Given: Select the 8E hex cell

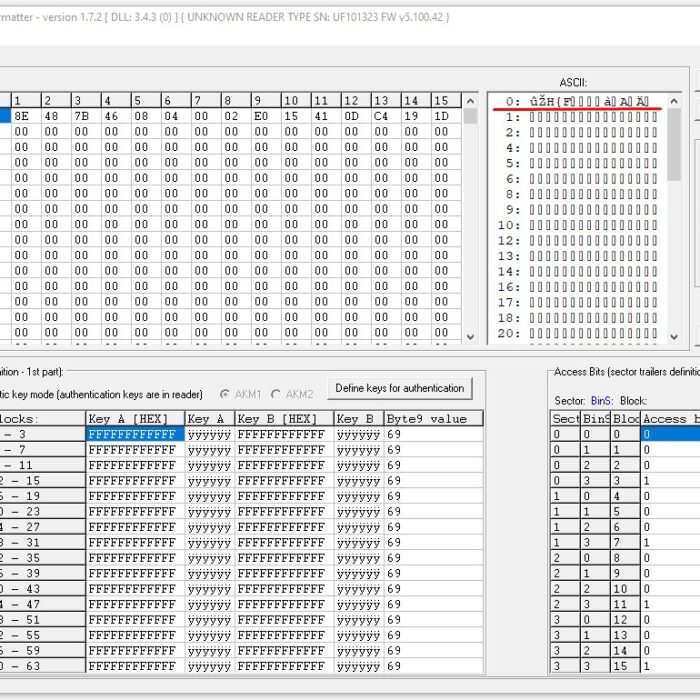Looking at the screenshot, I should pyautogui.click(x=26, y=116).
